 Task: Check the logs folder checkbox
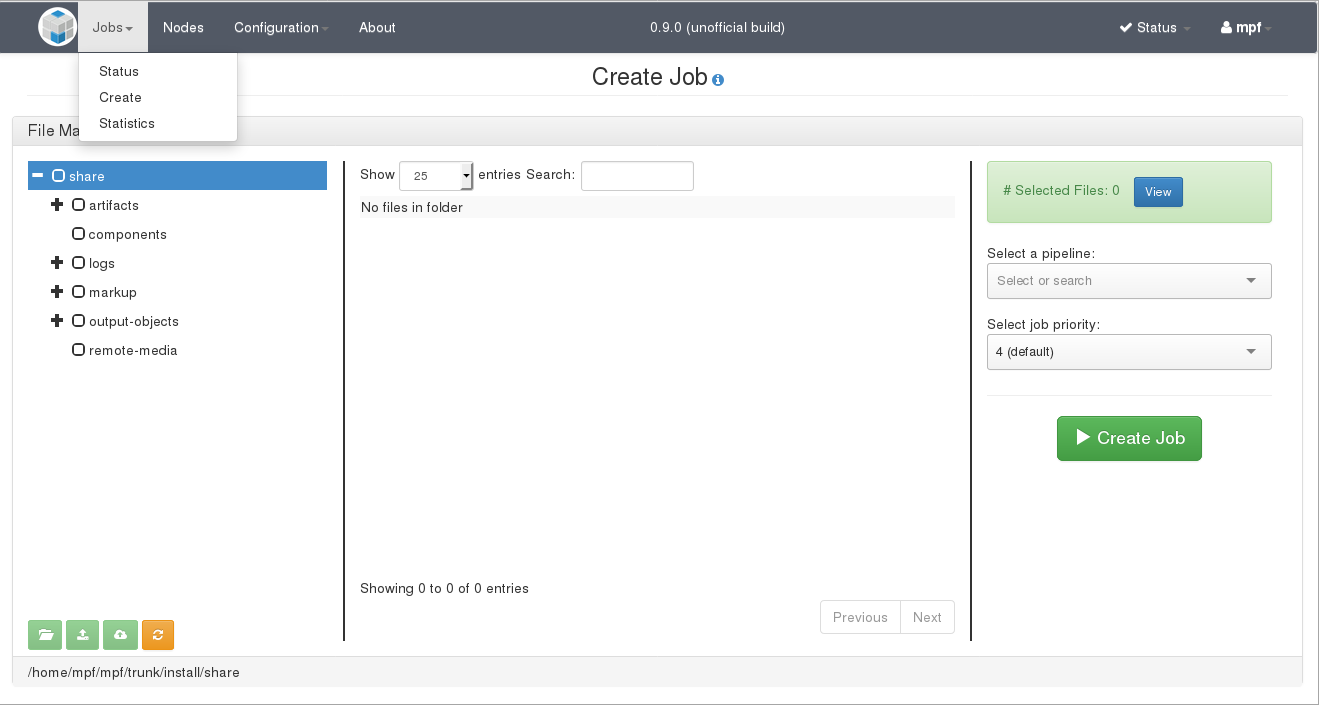click(x=79, y=263)
